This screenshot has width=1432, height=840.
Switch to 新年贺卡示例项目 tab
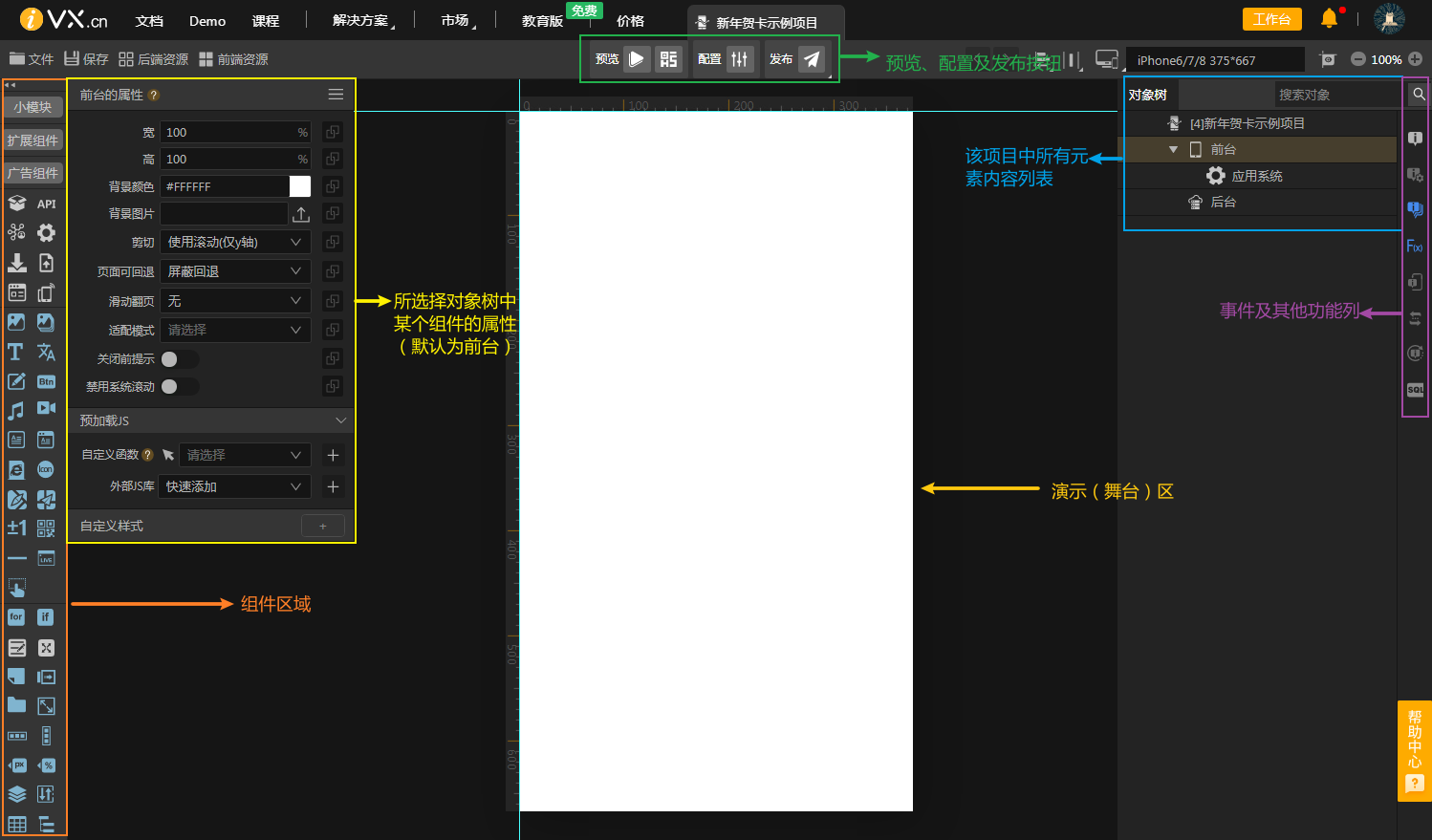(x=767, y=23)
